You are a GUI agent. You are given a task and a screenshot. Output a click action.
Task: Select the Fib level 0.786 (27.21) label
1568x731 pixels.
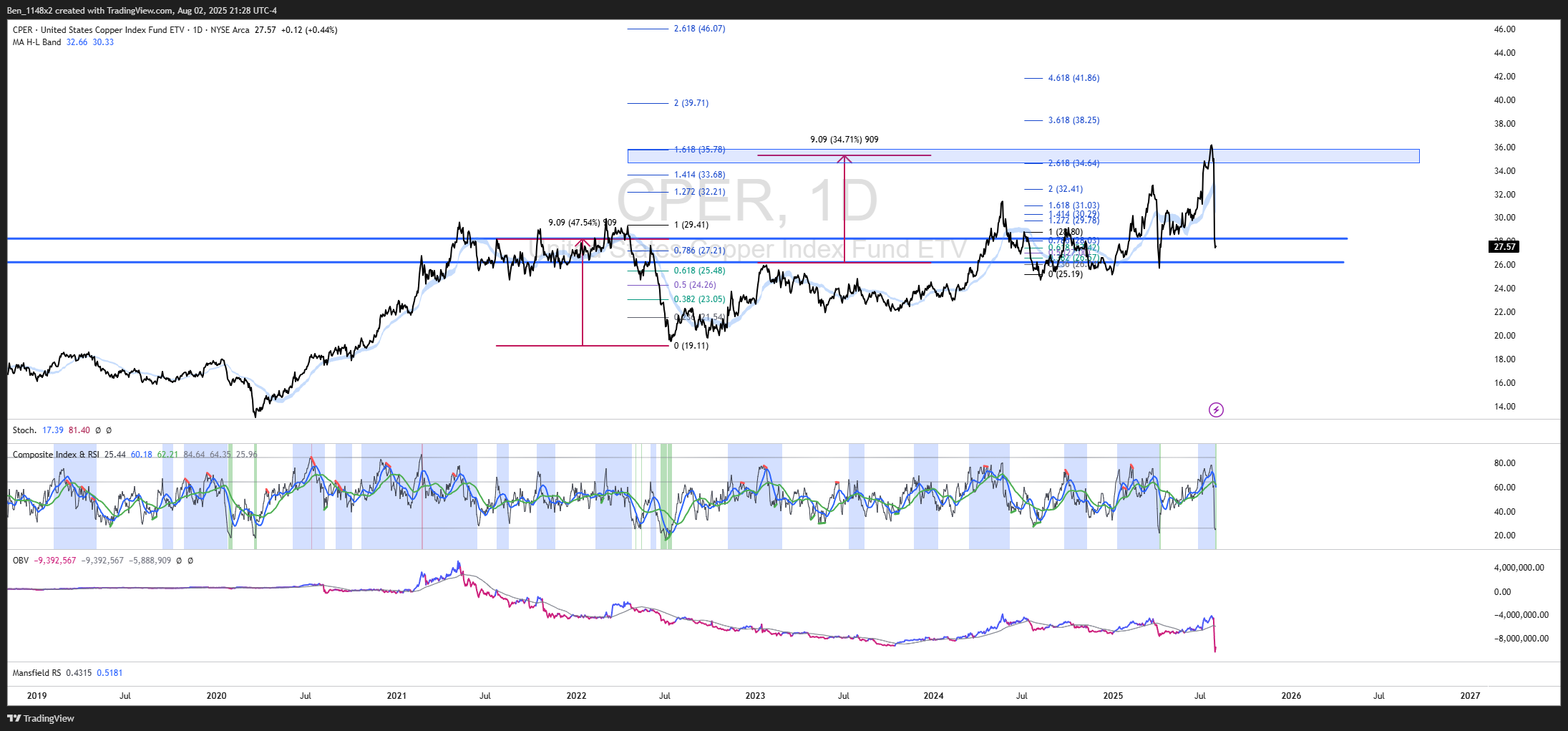tap(699, 251)
